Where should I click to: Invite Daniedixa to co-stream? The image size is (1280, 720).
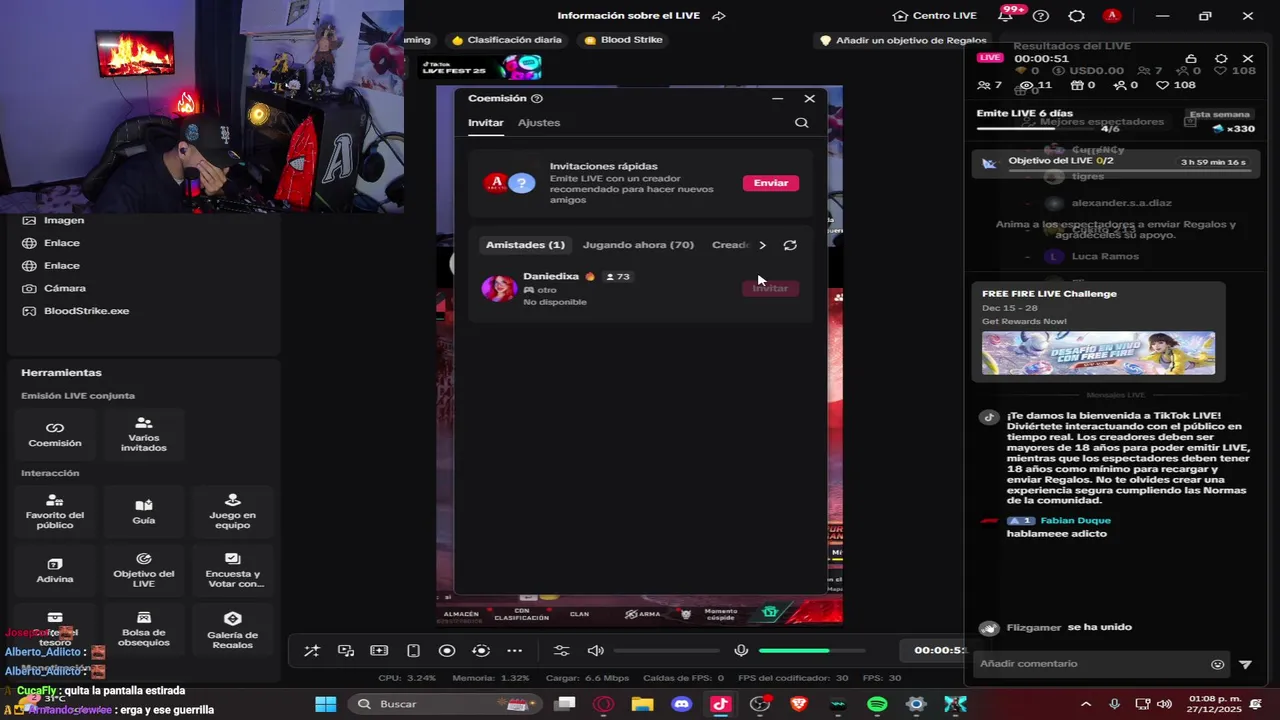pos(771,288)
